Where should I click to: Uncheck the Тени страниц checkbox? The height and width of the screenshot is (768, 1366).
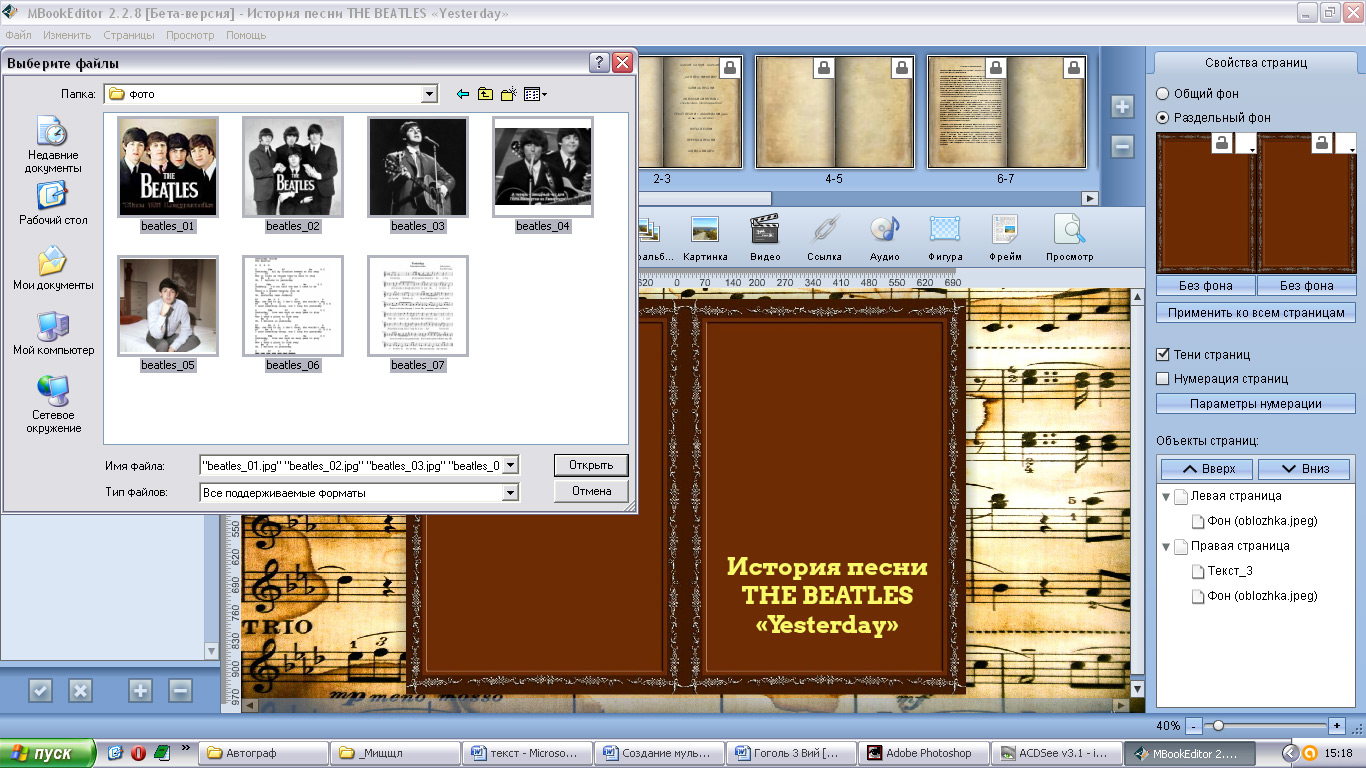1163,355
